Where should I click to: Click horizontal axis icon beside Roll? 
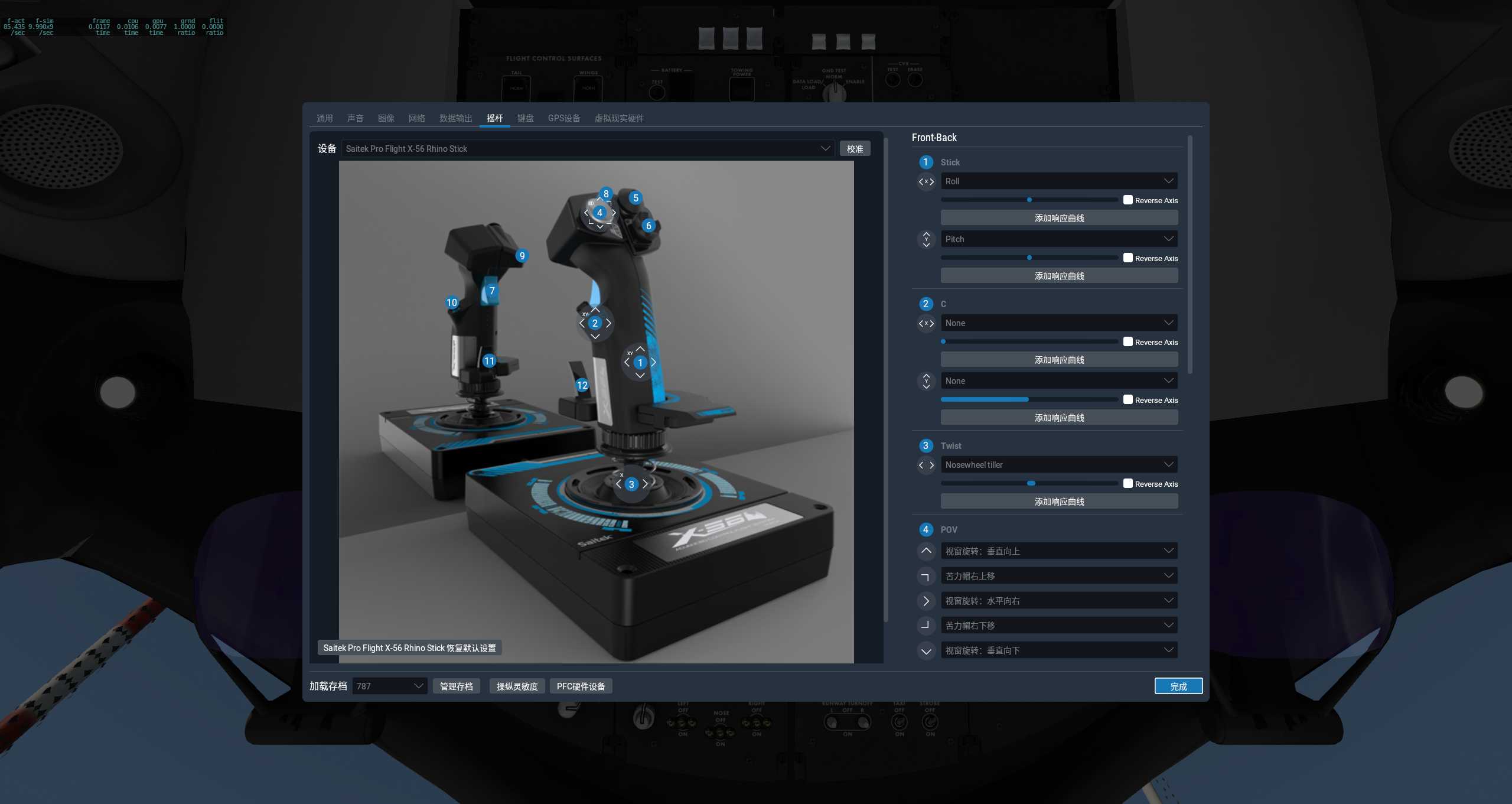(x=926, y=182)
